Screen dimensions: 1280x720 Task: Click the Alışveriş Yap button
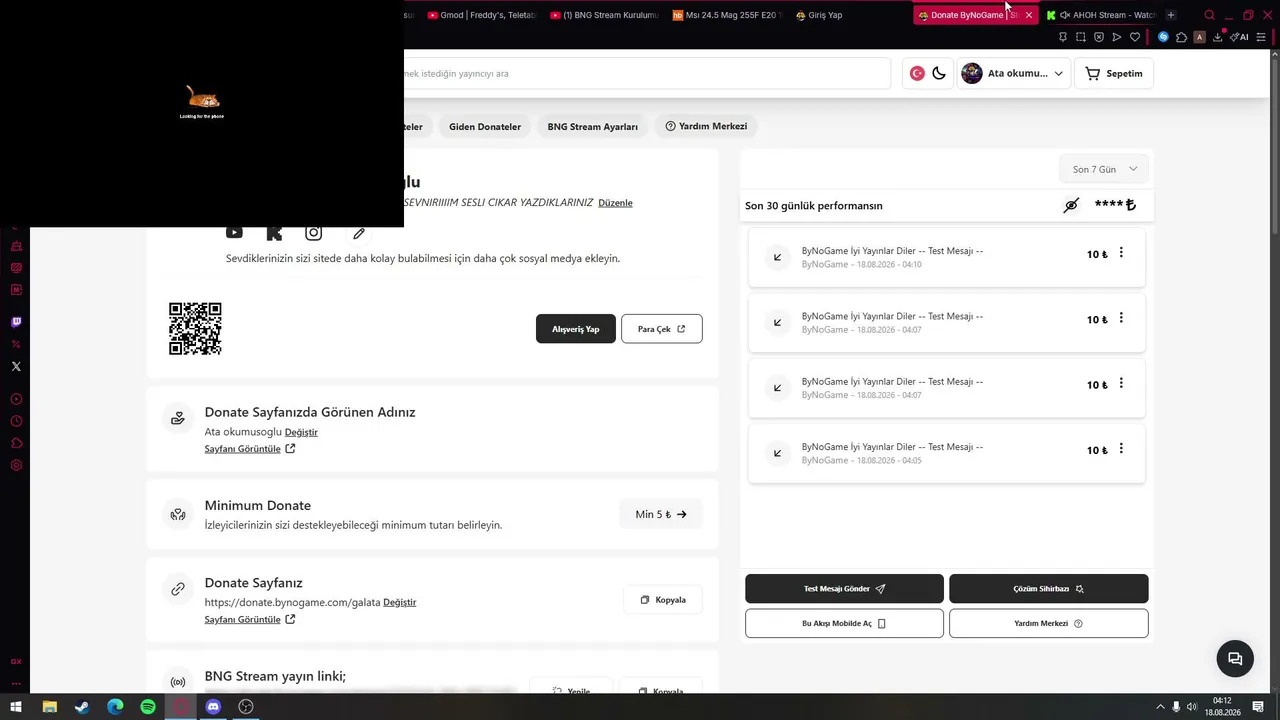(576, 329)
